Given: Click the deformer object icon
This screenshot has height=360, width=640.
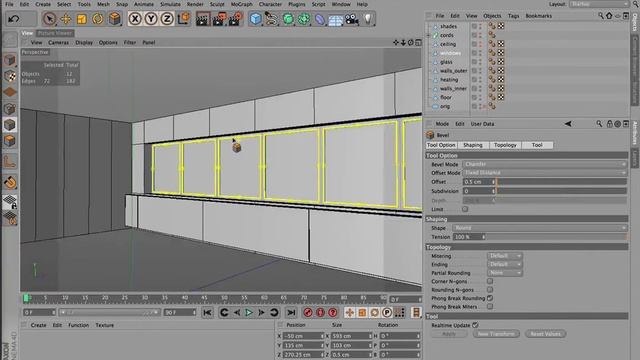Looking at the screenshot, I should pyautogui.click(x=320, y=19).
